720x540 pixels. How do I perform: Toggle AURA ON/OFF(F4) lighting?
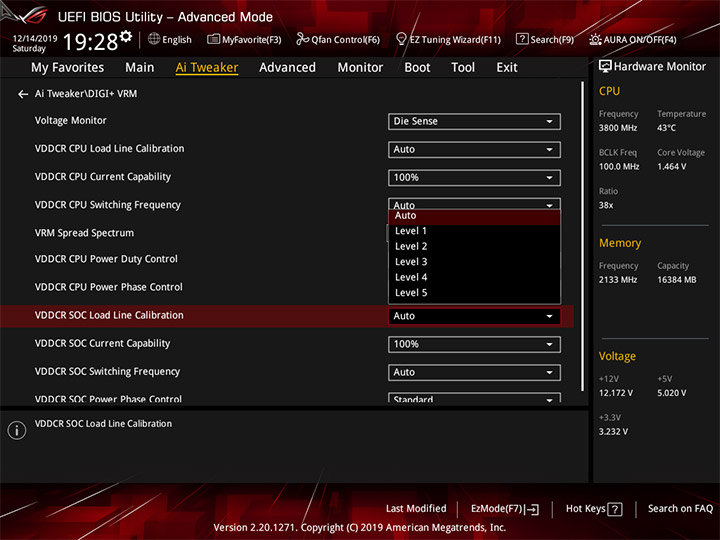point(633,39)
